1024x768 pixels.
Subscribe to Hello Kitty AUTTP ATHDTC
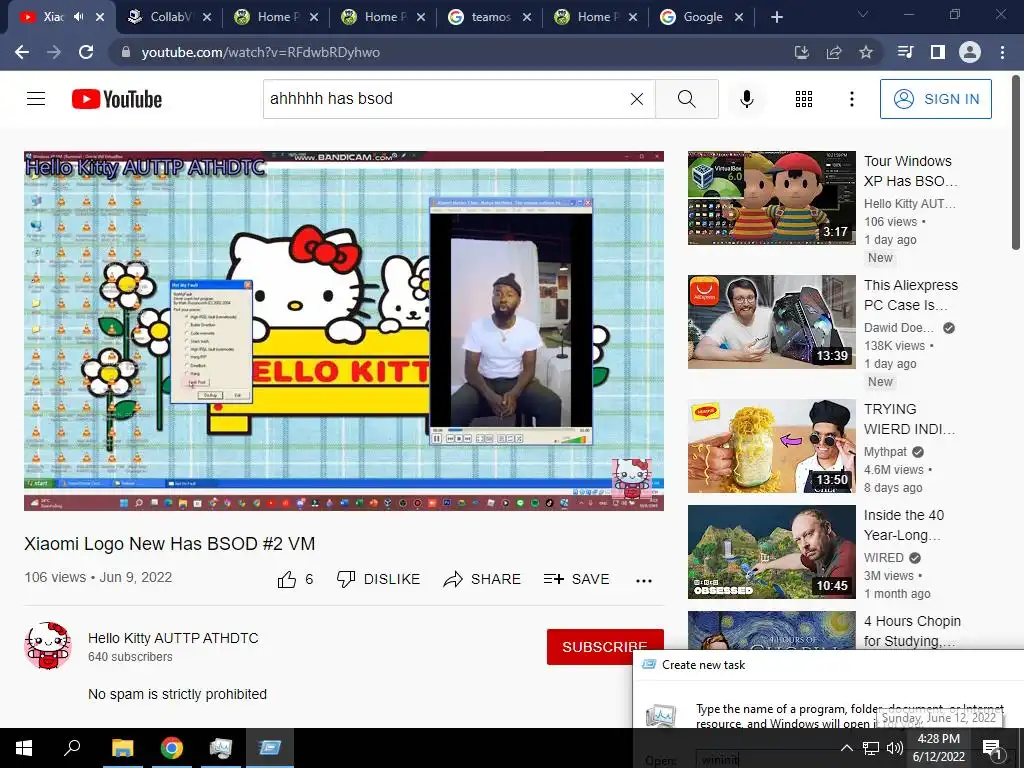[x=605, y=647]
